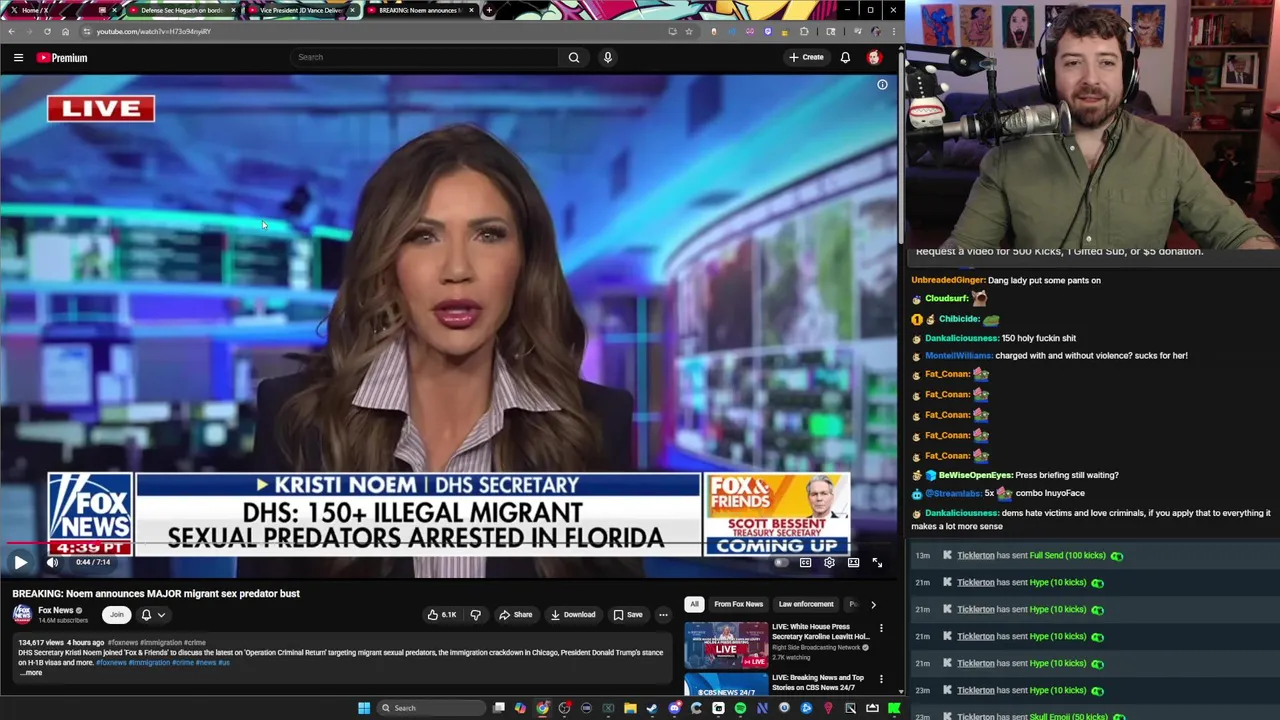1280x720 pixels.
Task: Share the video
Action: pyautogui.click(x=516, y=615)
